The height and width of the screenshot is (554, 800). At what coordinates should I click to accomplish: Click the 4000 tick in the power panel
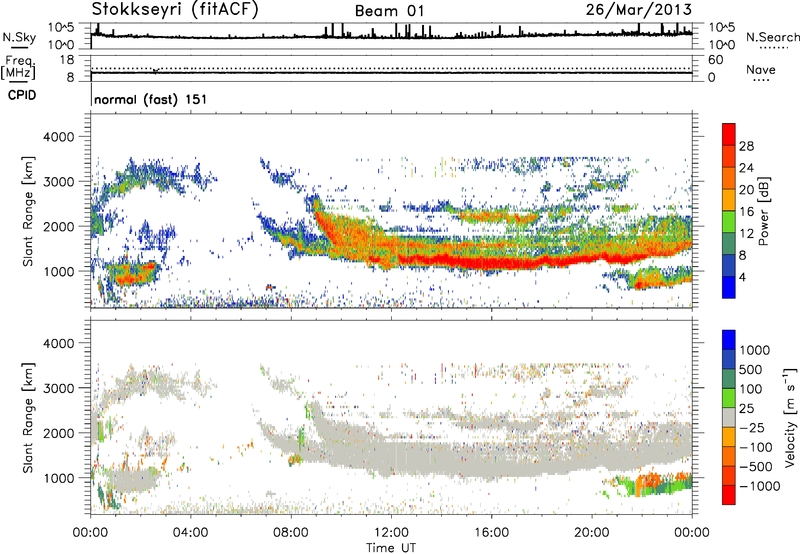click(x=61, y=137)
